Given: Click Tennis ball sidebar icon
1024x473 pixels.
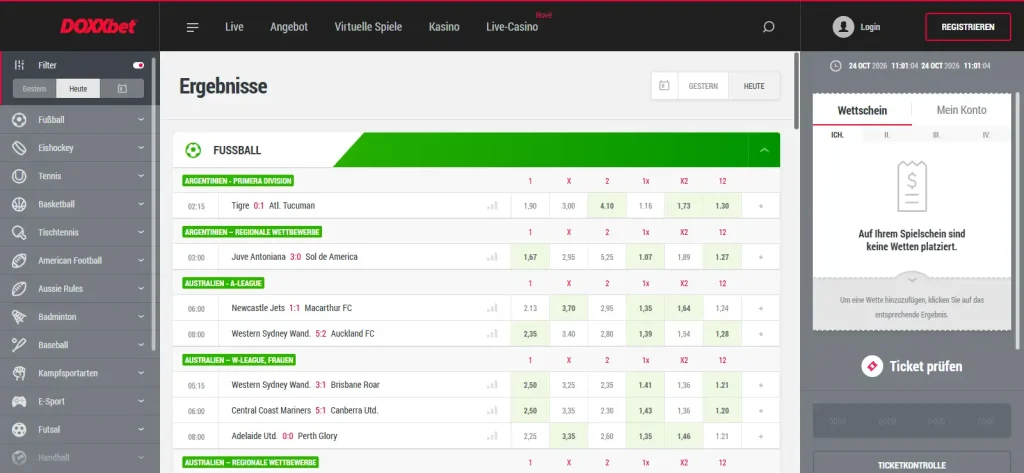Looking at the screenshot, I should (x=20, y=176).
